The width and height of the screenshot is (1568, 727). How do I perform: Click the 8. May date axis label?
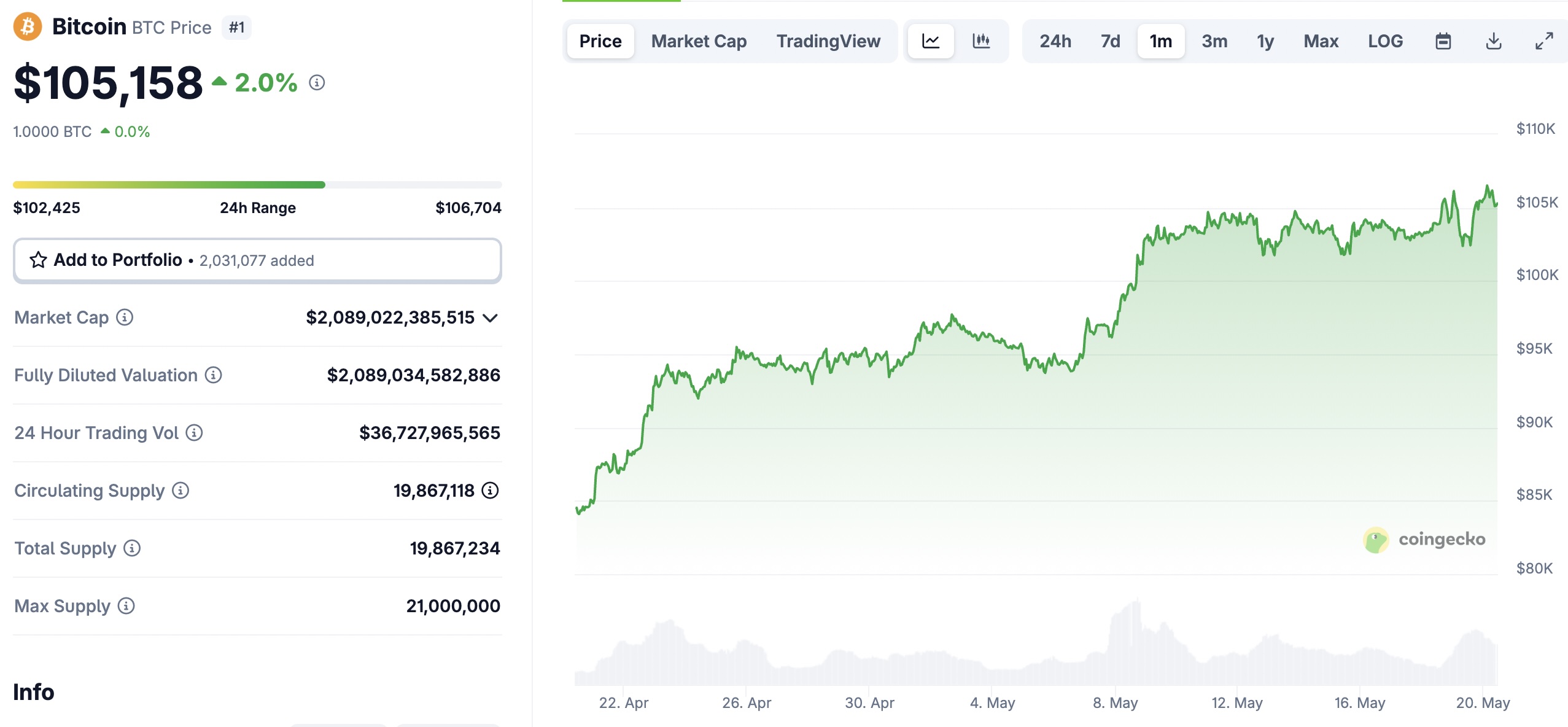(1115, 703)
